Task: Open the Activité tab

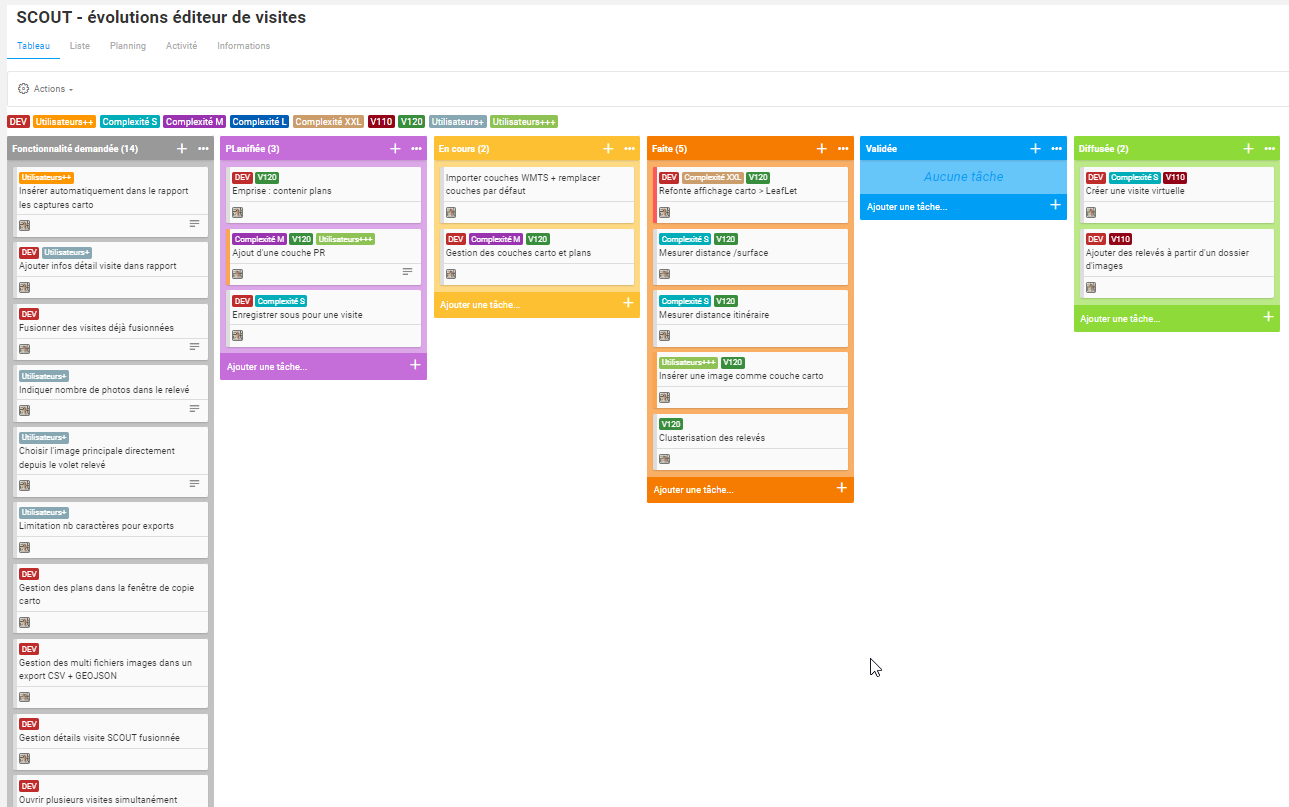Action: pyautogui.click(x=181, y=46)
